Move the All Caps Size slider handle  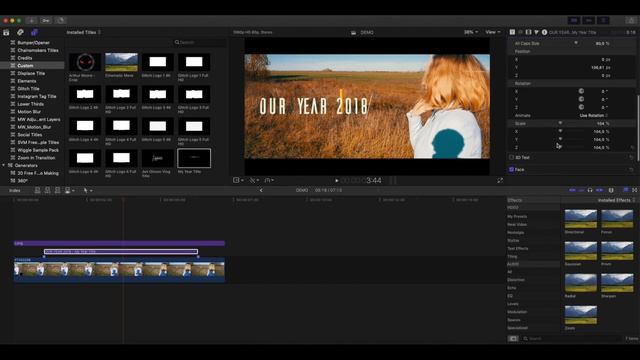tap(576, 43)
